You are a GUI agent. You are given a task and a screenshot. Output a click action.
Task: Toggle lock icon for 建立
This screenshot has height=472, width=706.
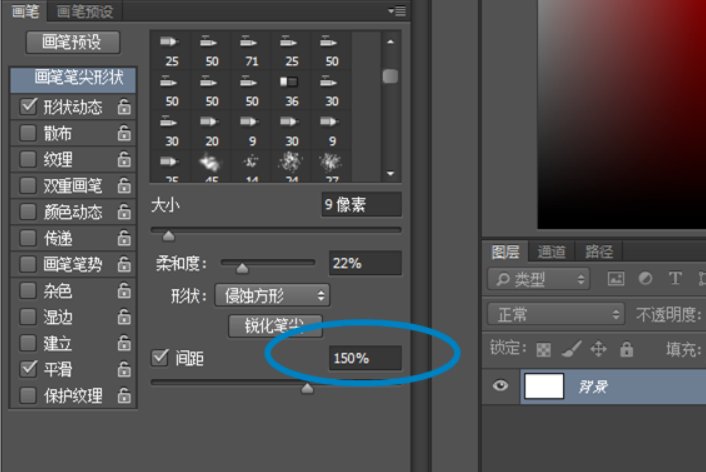click(124, 343)
